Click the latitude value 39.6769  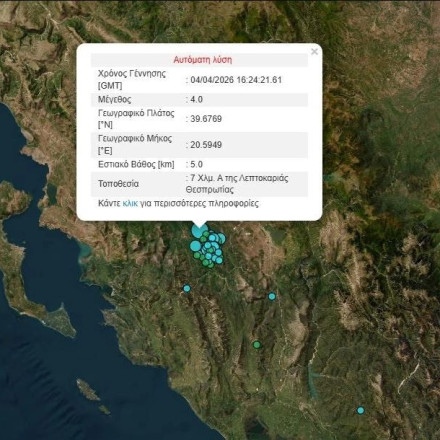pyautogui.click(x=206, y=119)
